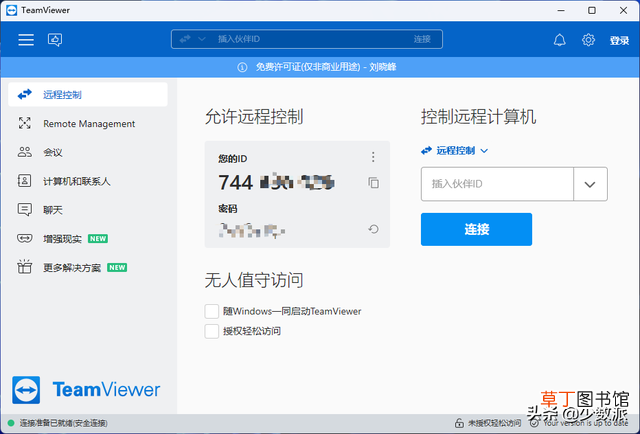Enable 随Windows一同启动TeamViewer checkbox
The width and height of the screenshot is (640, 434).
[x=211, y=311]
